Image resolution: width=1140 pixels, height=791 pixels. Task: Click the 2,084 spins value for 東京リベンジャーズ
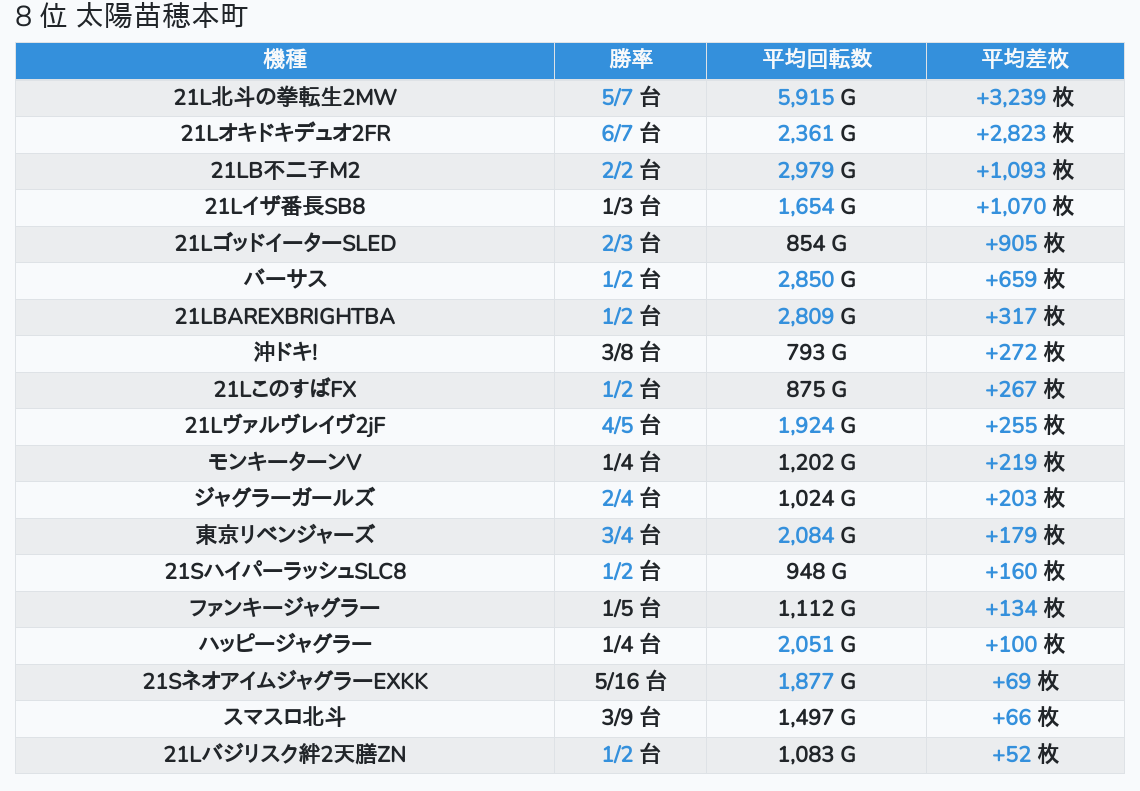point(805,535)
